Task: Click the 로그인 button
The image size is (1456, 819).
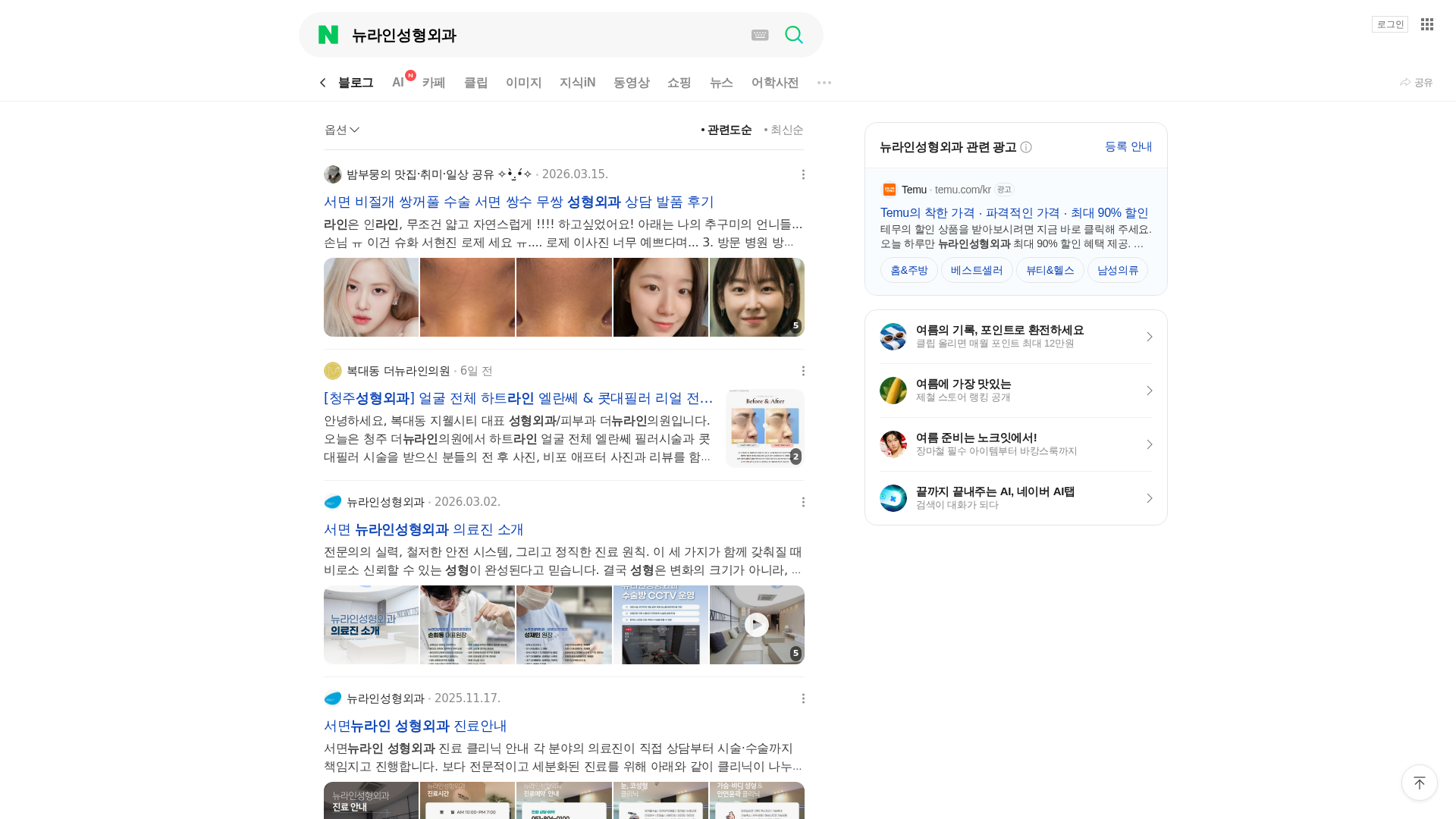Action: 1390,24
